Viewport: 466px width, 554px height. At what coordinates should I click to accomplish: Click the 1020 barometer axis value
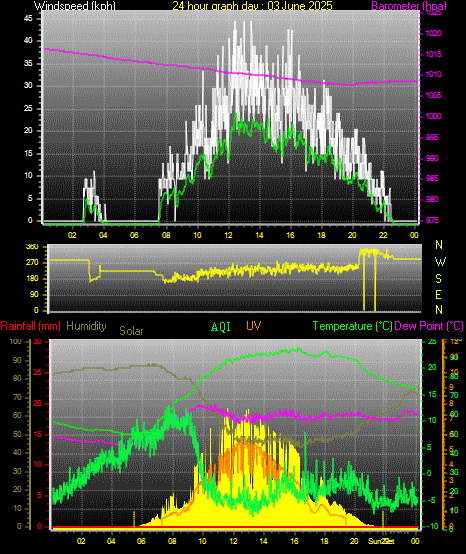click(x=433, y=33)
